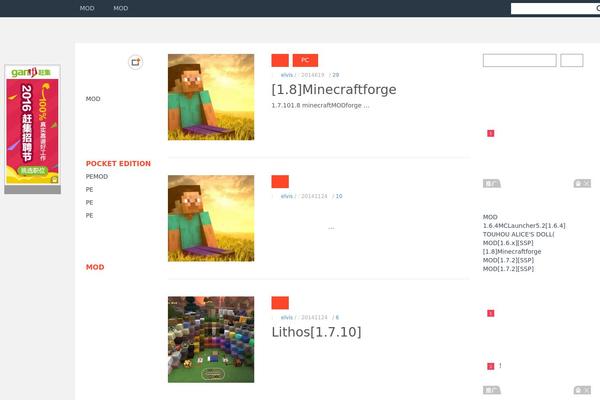Screen dimensions: 600x400
Task: Click left grey tab above the MOD list
Action: [492, 184]
